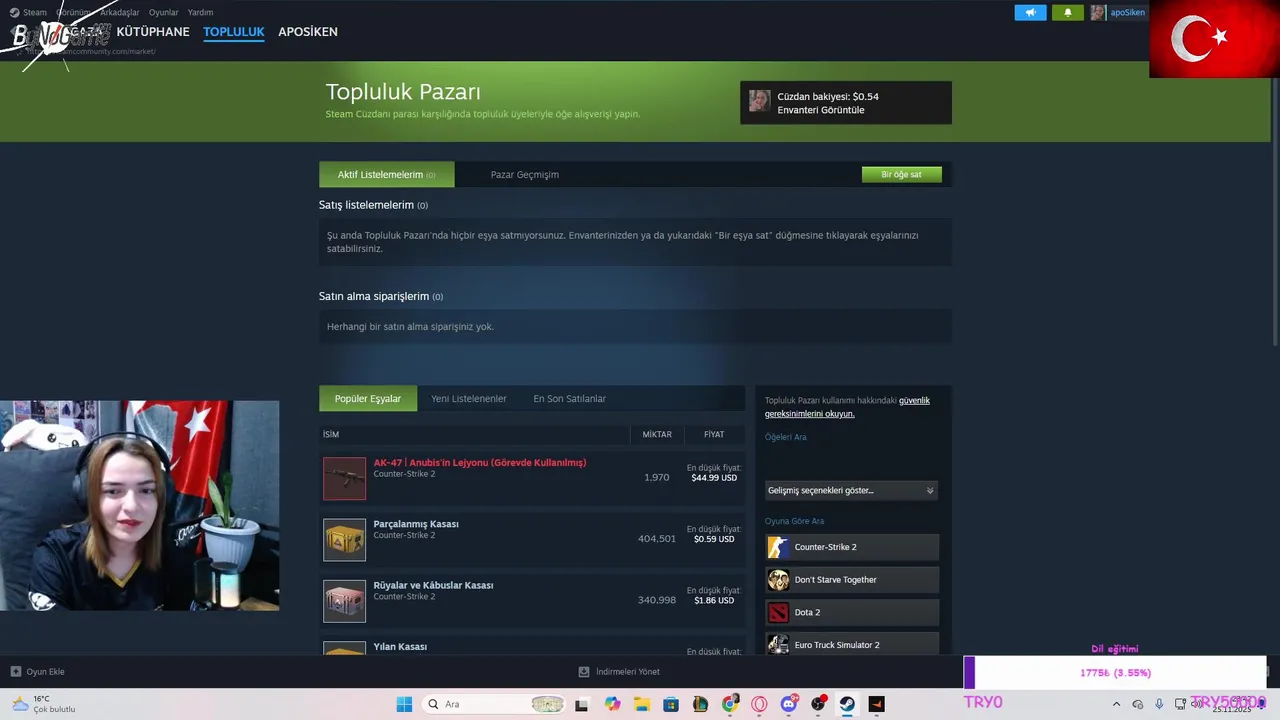1280x720 pixels.
Task: Click the Windows taskbar Ara search field
Action: pos(495,704)
